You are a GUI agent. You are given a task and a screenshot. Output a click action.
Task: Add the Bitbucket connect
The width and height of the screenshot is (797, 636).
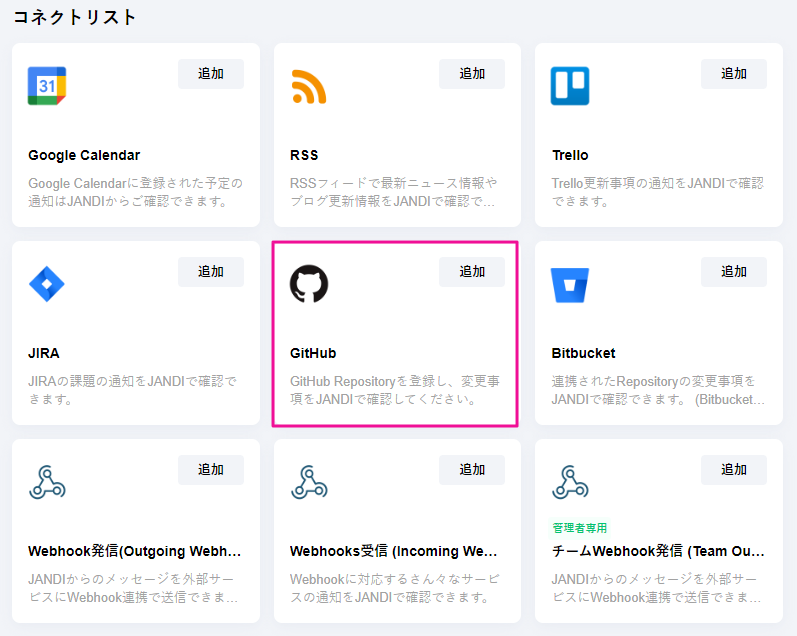[734, 272]
